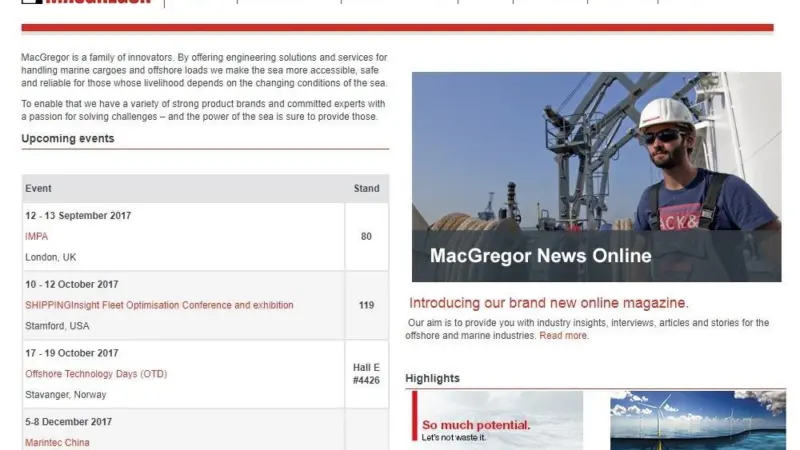800x450 pixels.
Task: Select the '12 - 13 September 2017' date text
Action: (78, 216)
